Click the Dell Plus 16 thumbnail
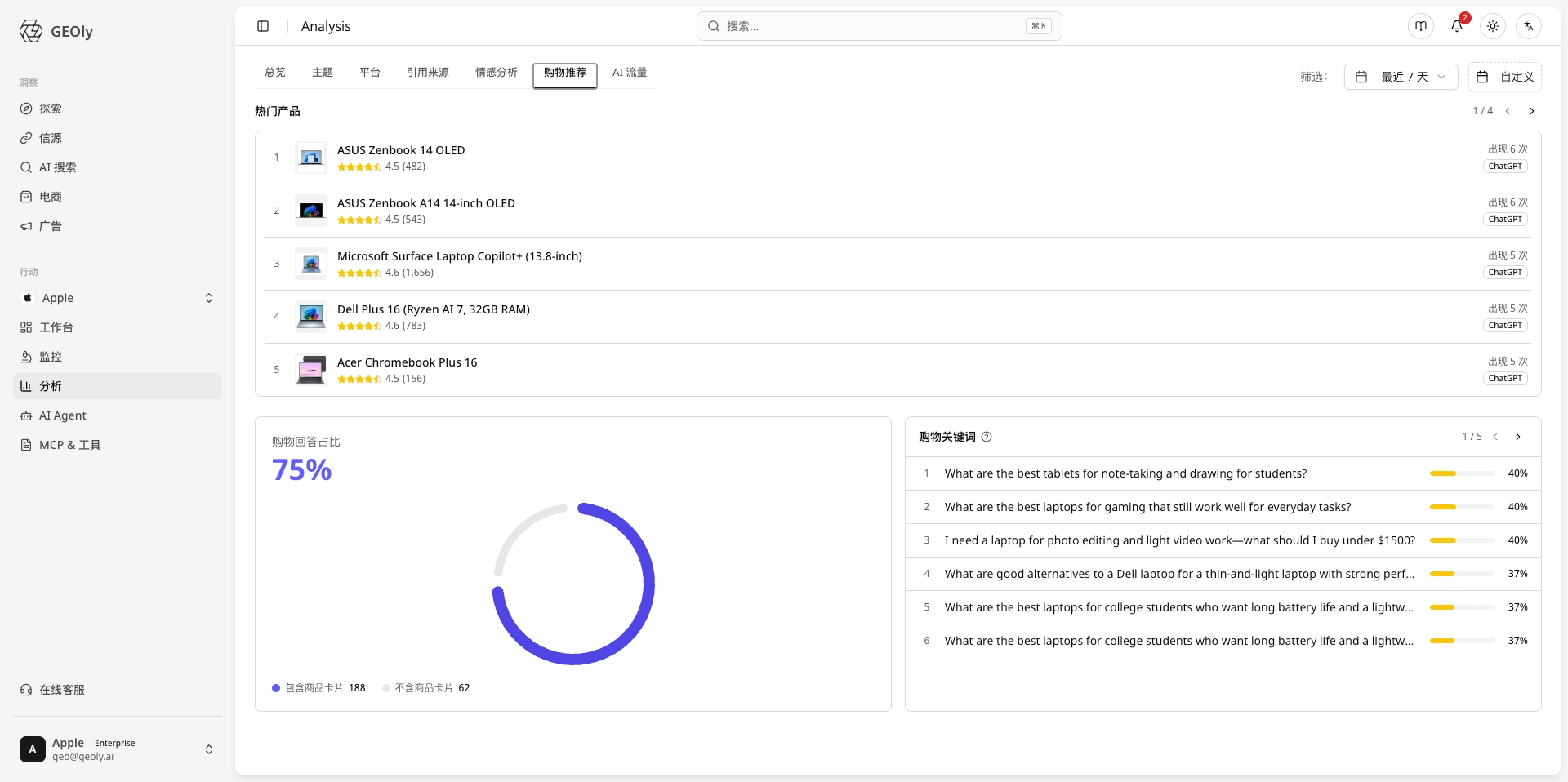Image resolution: width=1568 pixels, height=782 pixels. point(311,317)
